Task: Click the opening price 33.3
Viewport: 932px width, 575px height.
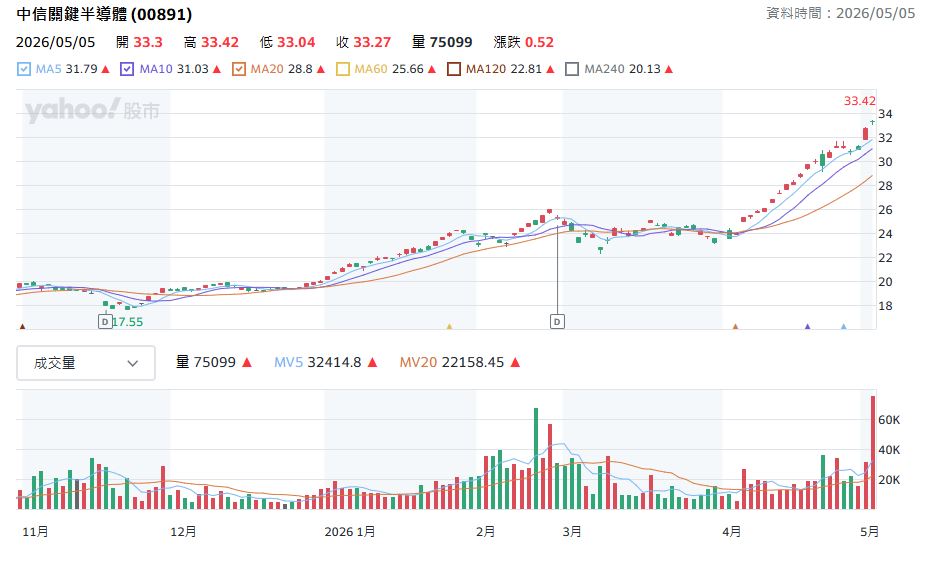Action: (x=148, y=42)
